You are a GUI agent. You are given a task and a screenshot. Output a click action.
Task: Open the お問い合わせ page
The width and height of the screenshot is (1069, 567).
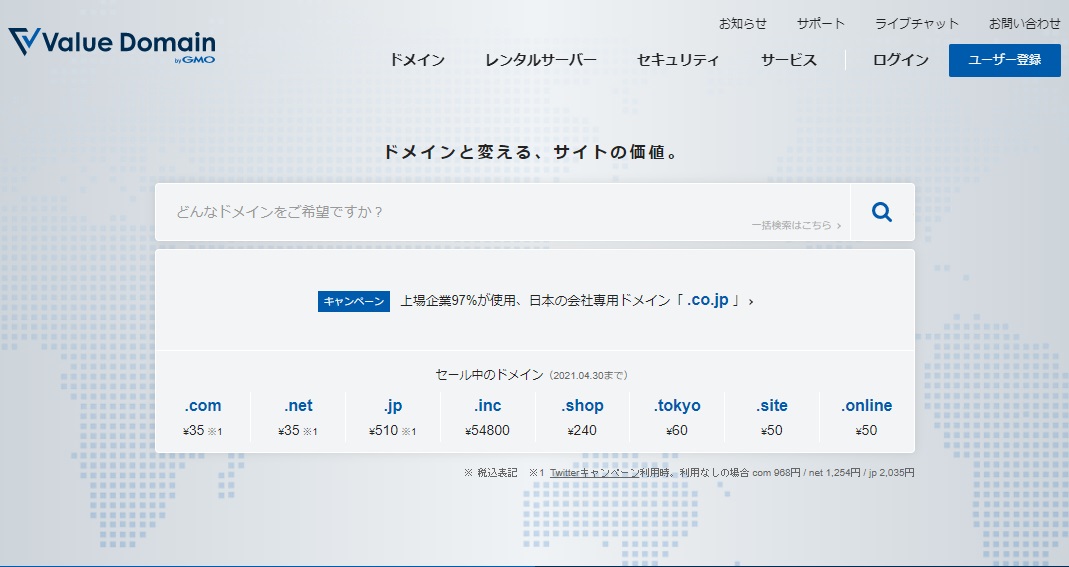(x=1024, y=23)
